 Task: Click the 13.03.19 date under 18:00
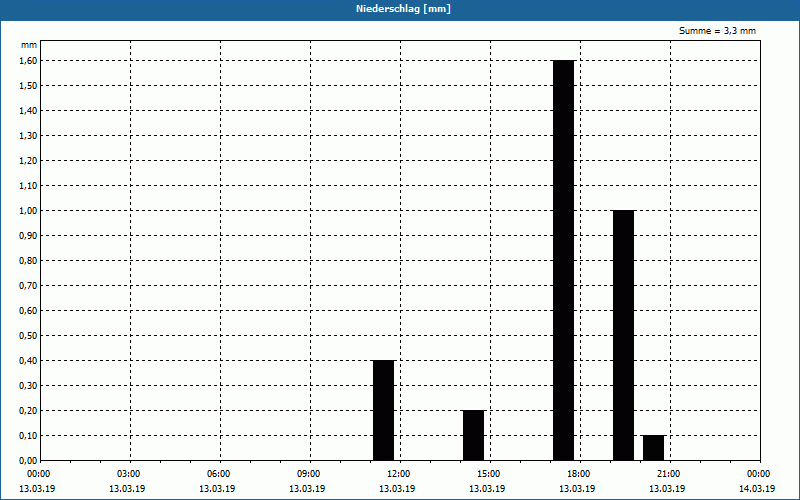point(577,488)
